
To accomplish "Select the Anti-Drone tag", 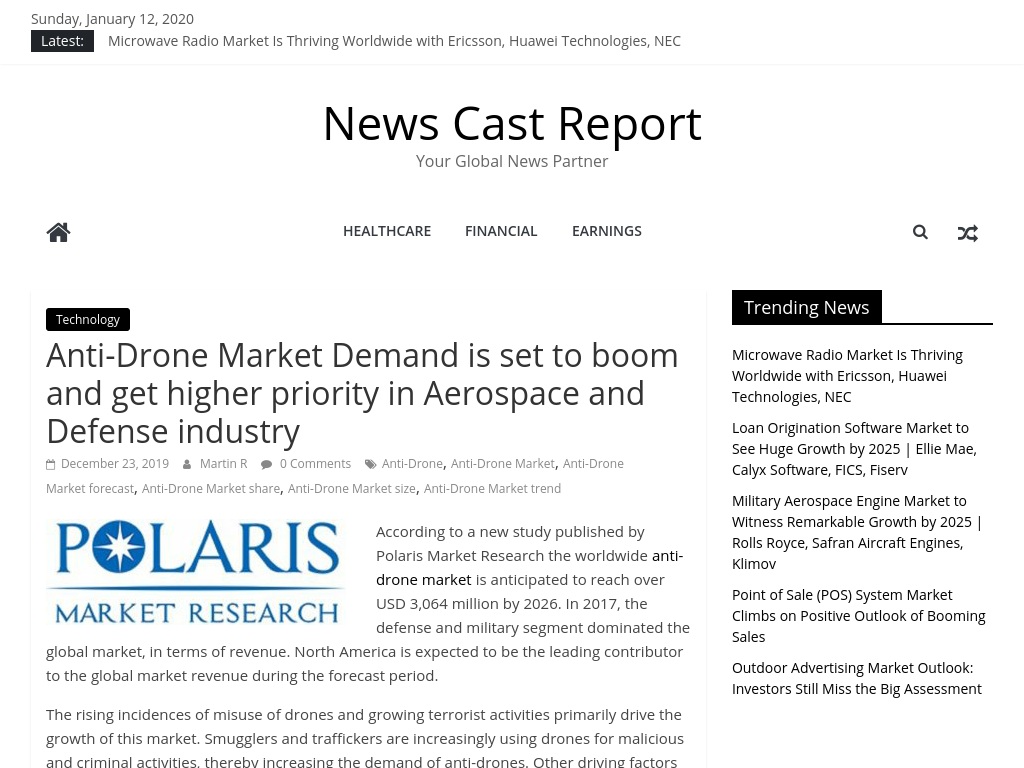I will tap(412, 464).
